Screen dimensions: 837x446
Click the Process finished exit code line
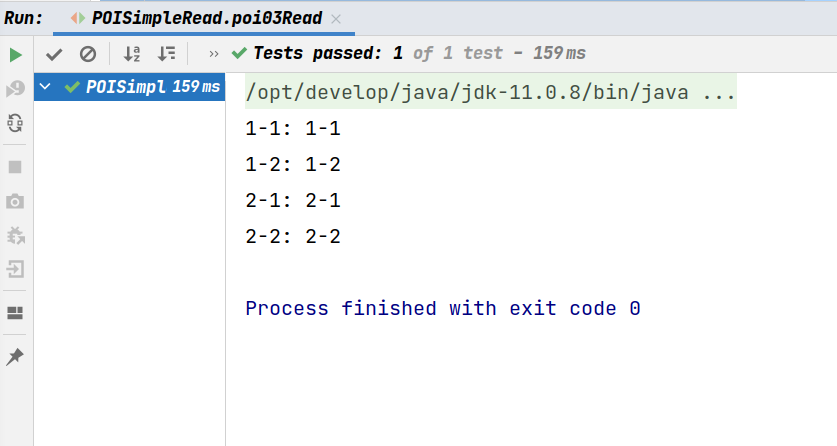(443, 308)
